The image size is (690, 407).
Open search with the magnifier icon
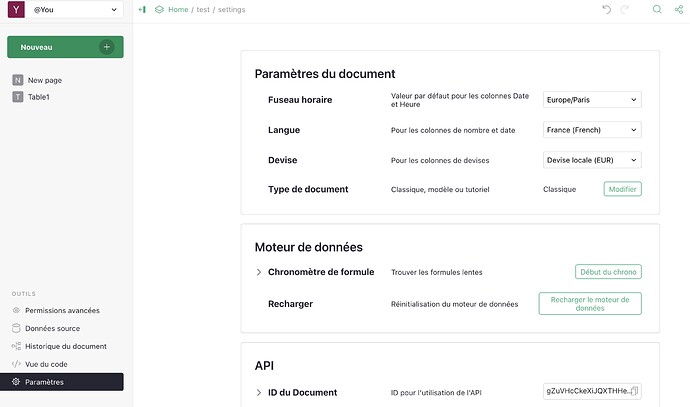pyautogui.click(x=657, y=9)
